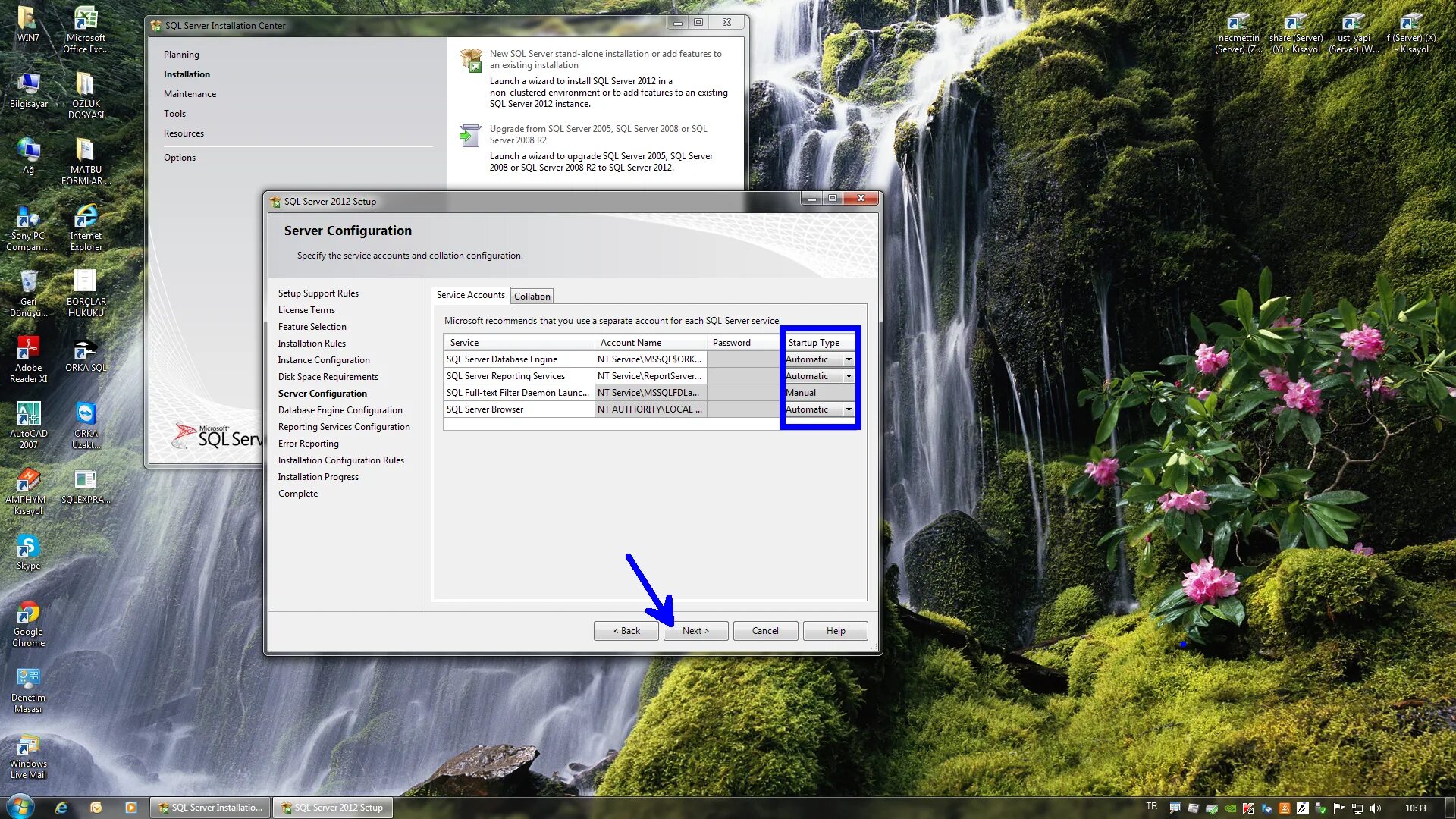Switch to SQL Server Installation Center taskbar button
Screen dimensions: 1456x819
pos(210,808)
